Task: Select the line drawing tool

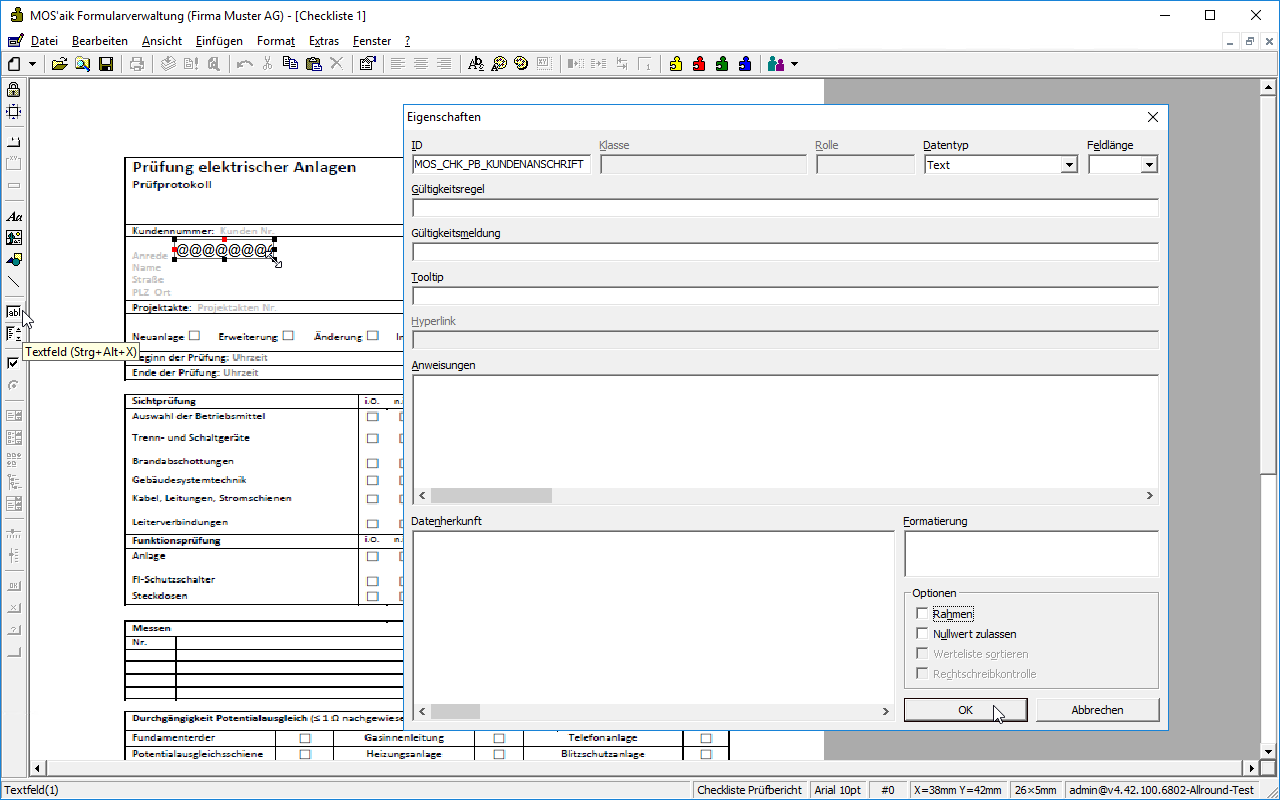Action: tap(14, 282)
